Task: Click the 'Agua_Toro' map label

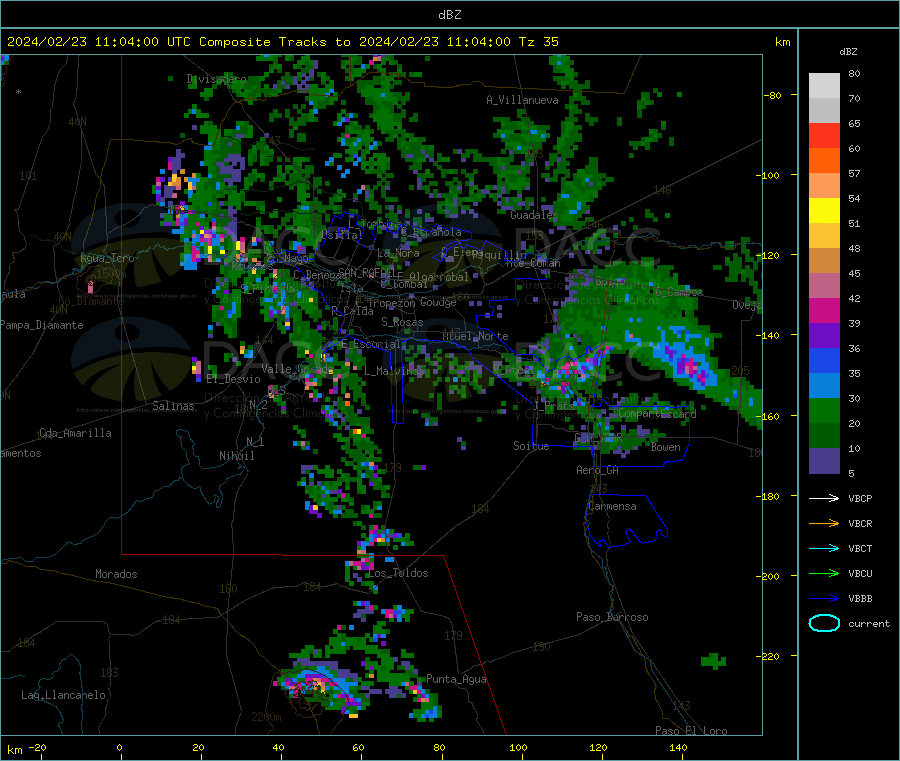Action: tap(107, 258)
